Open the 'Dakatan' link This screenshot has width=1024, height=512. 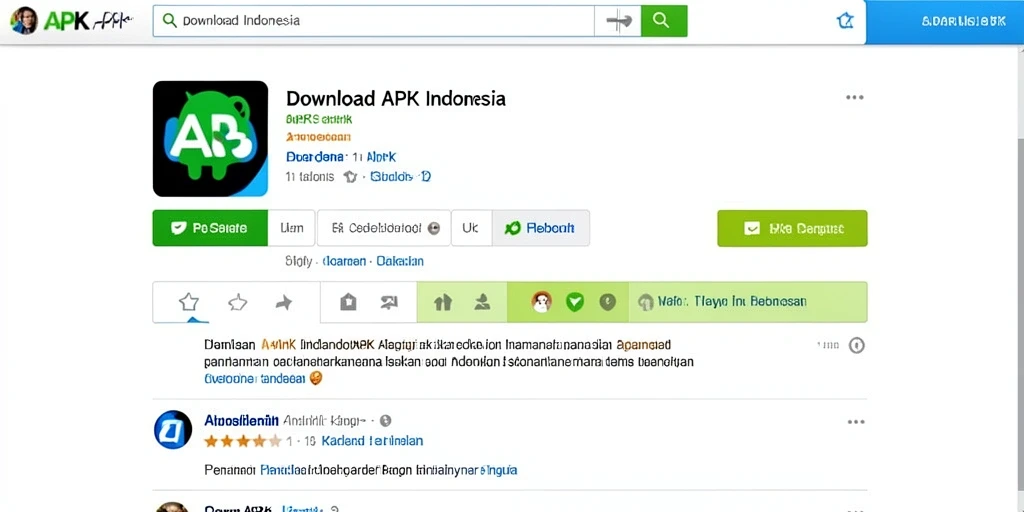coord(400,261)
